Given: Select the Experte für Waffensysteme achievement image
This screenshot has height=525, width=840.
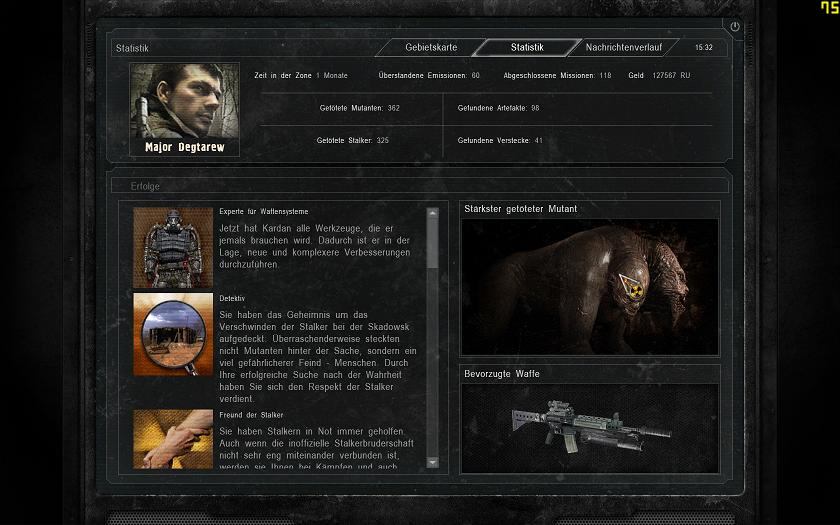Looking at the screenshot, I should [173, 248].
